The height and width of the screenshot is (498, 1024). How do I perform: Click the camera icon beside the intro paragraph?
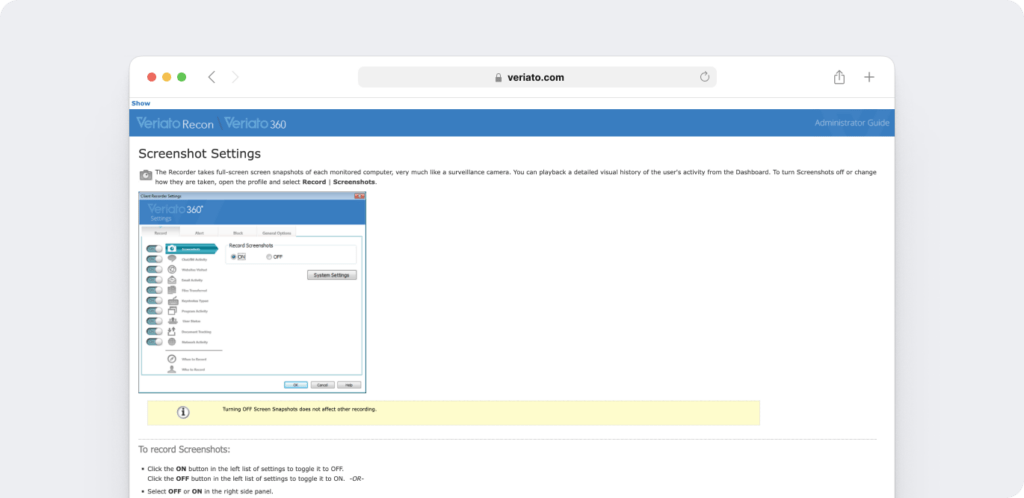pos(146,176)
